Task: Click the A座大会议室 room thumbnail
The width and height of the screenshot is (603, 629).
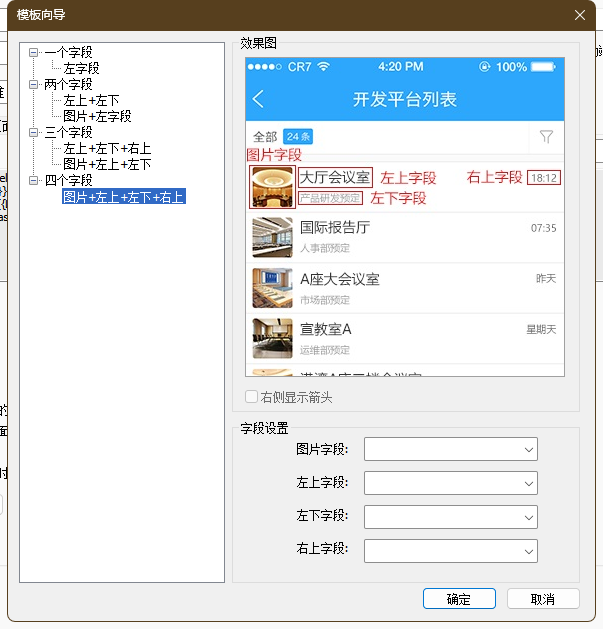Action: [x=272, y=288]
